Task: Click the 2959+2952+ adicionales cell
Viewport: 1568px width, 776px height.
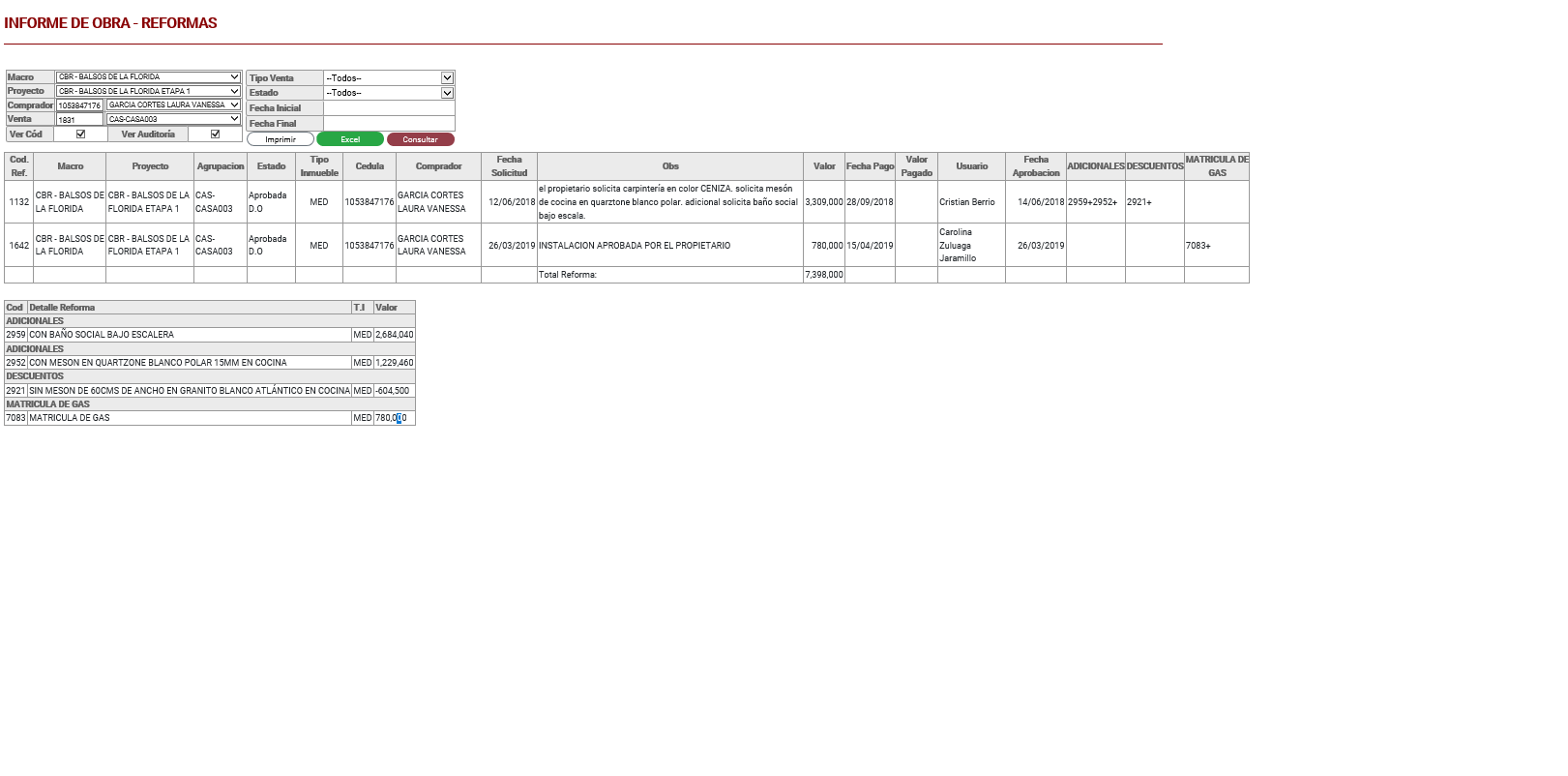Action: coord(1095,202)
